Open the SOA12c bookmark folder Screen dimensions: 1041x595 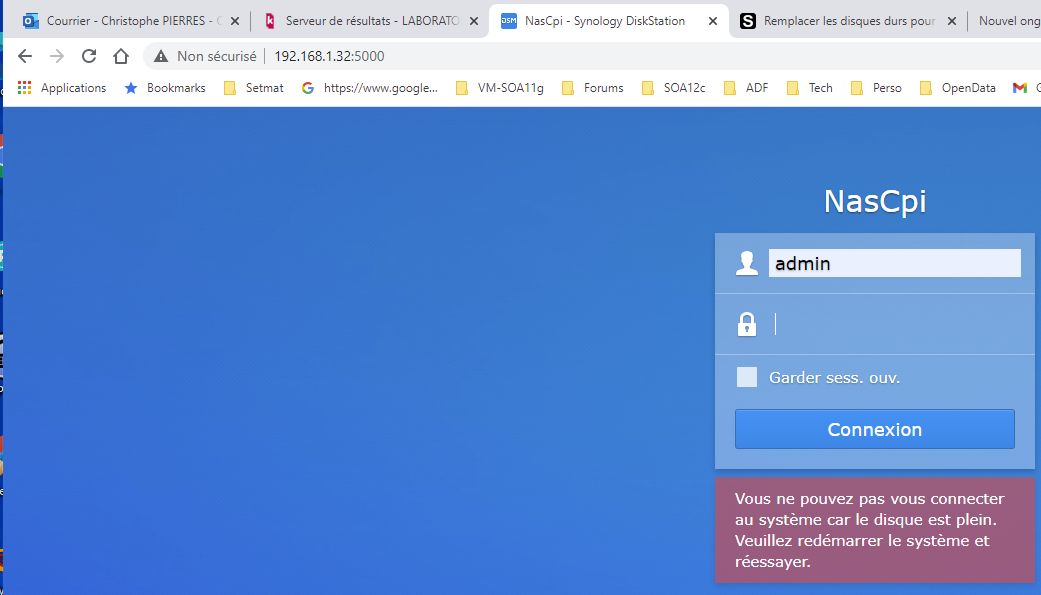pyautogui.click(x=673, y=88)
